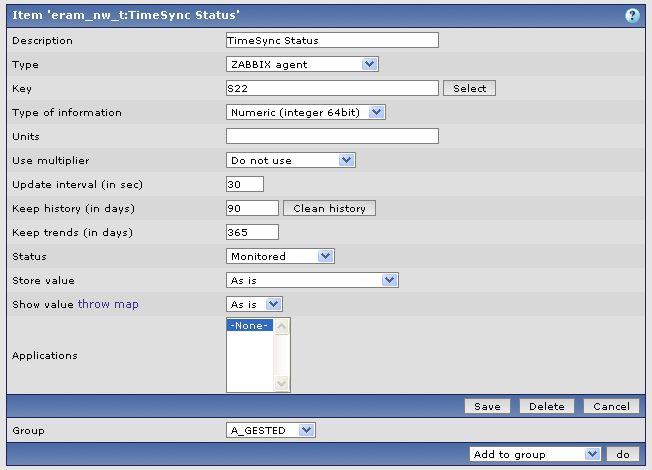Image resolution: width=652 pixels, height=470 pixels.
Task: Click the Key input field
Action: pyautogui.click(x=332, y=88)
